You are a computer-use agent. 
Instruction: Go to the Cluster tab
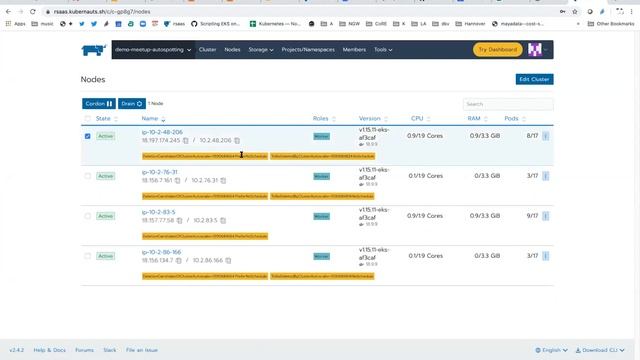(207, 50)
